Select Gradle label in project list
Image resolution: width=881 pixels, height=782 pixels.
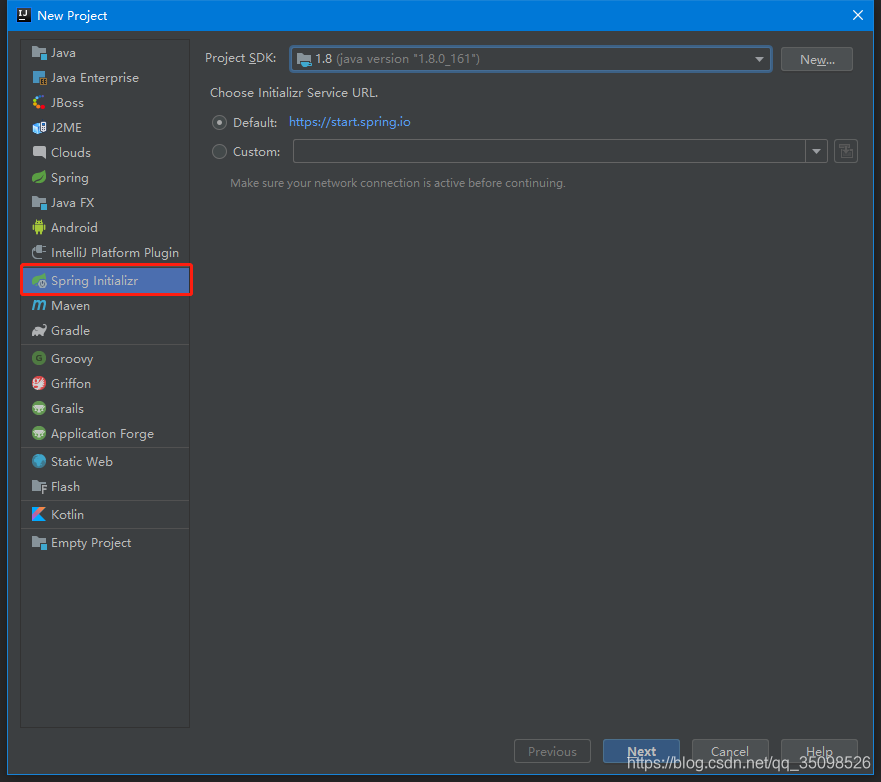coord(70,330)
